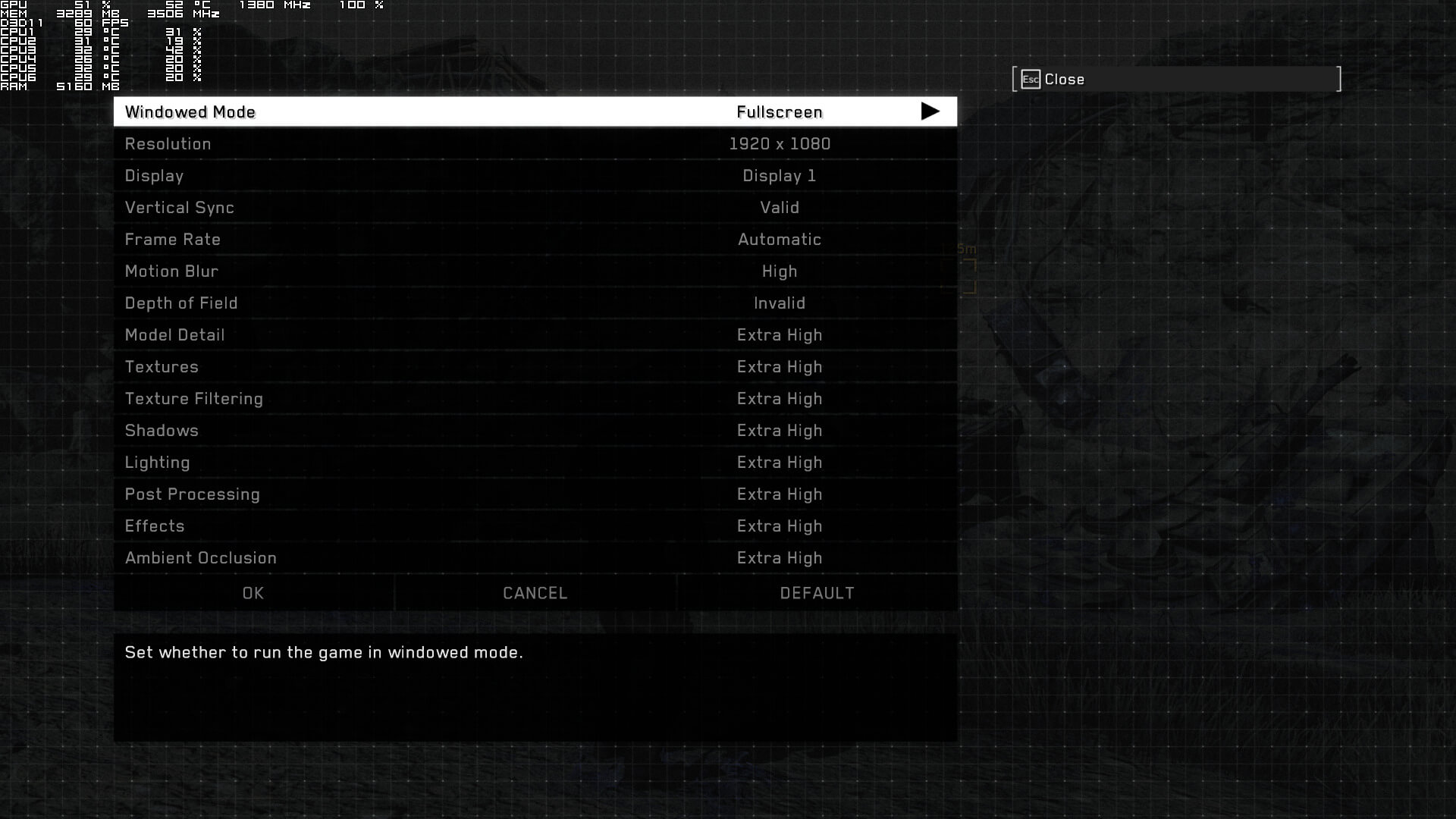The height and width of the screenshot is (819, 1456).
Task: Click the Esc key icon beside Close
Action: click(x=1031, y=80)
